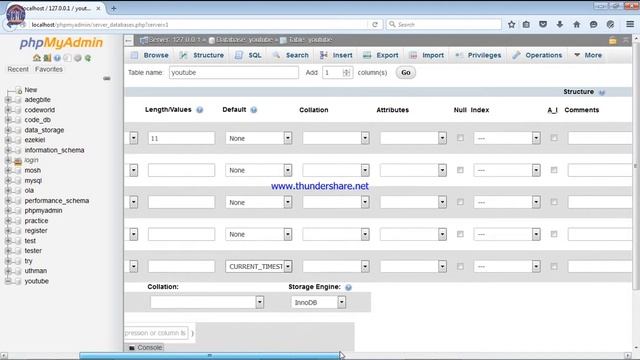Click the New database icon in tree
640x360 pixels.
click(18, 90)
